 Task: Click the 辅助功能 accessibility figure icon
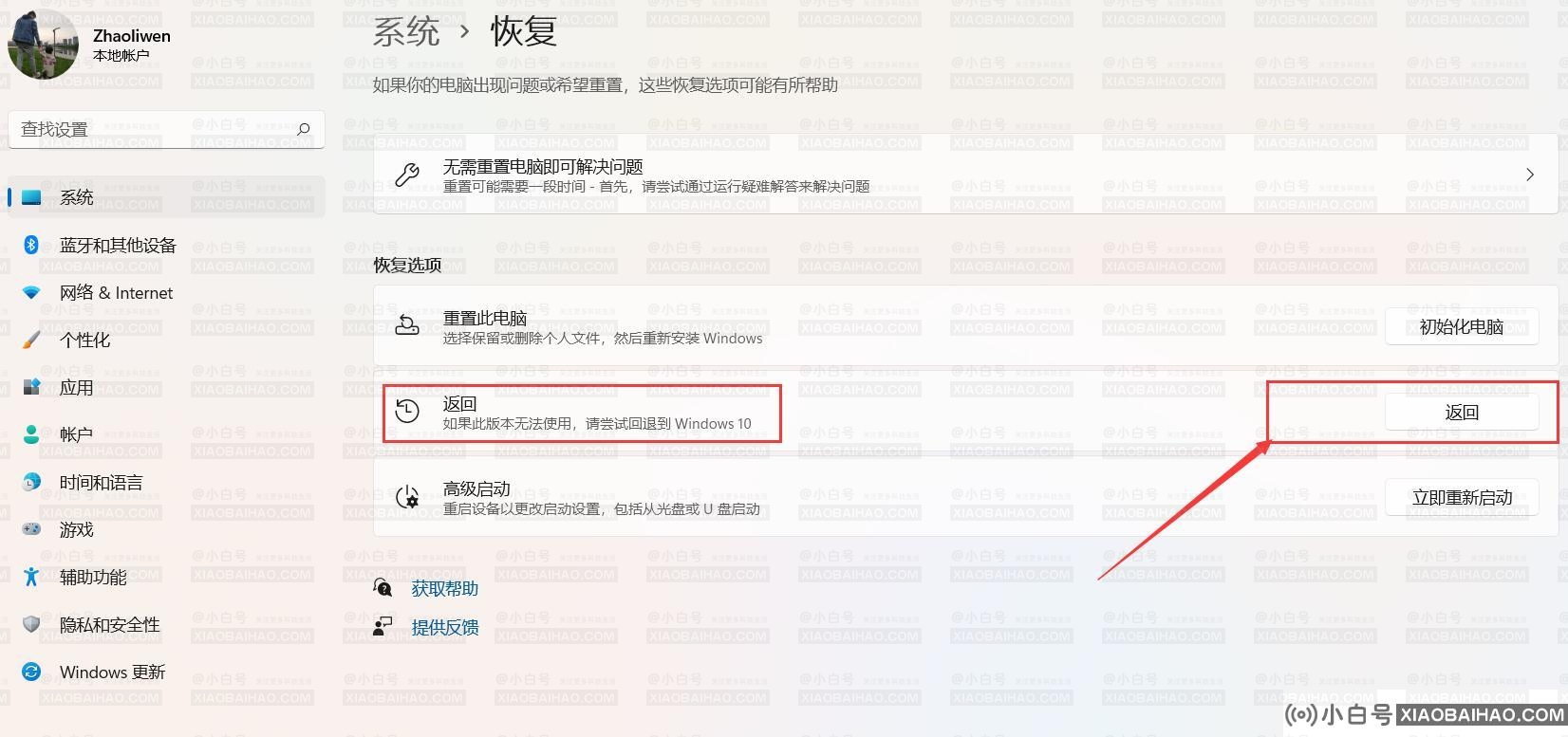click(31, 577)
